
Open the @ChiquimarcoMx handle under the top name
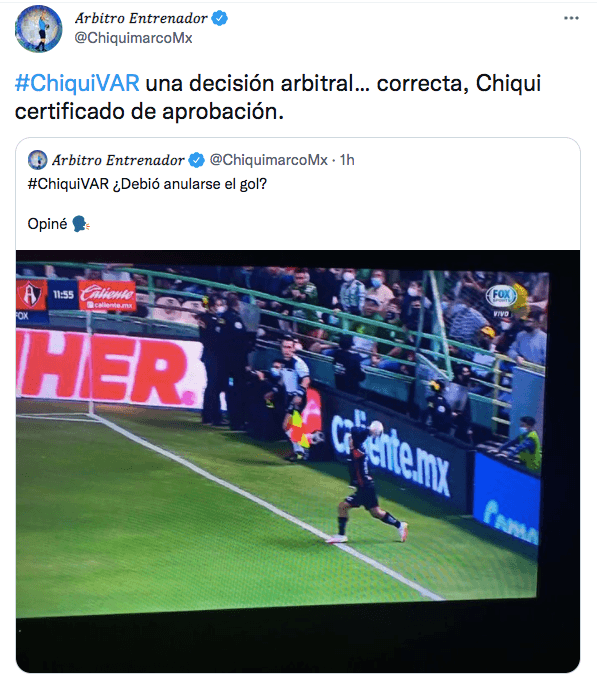[x=133, y=38]
